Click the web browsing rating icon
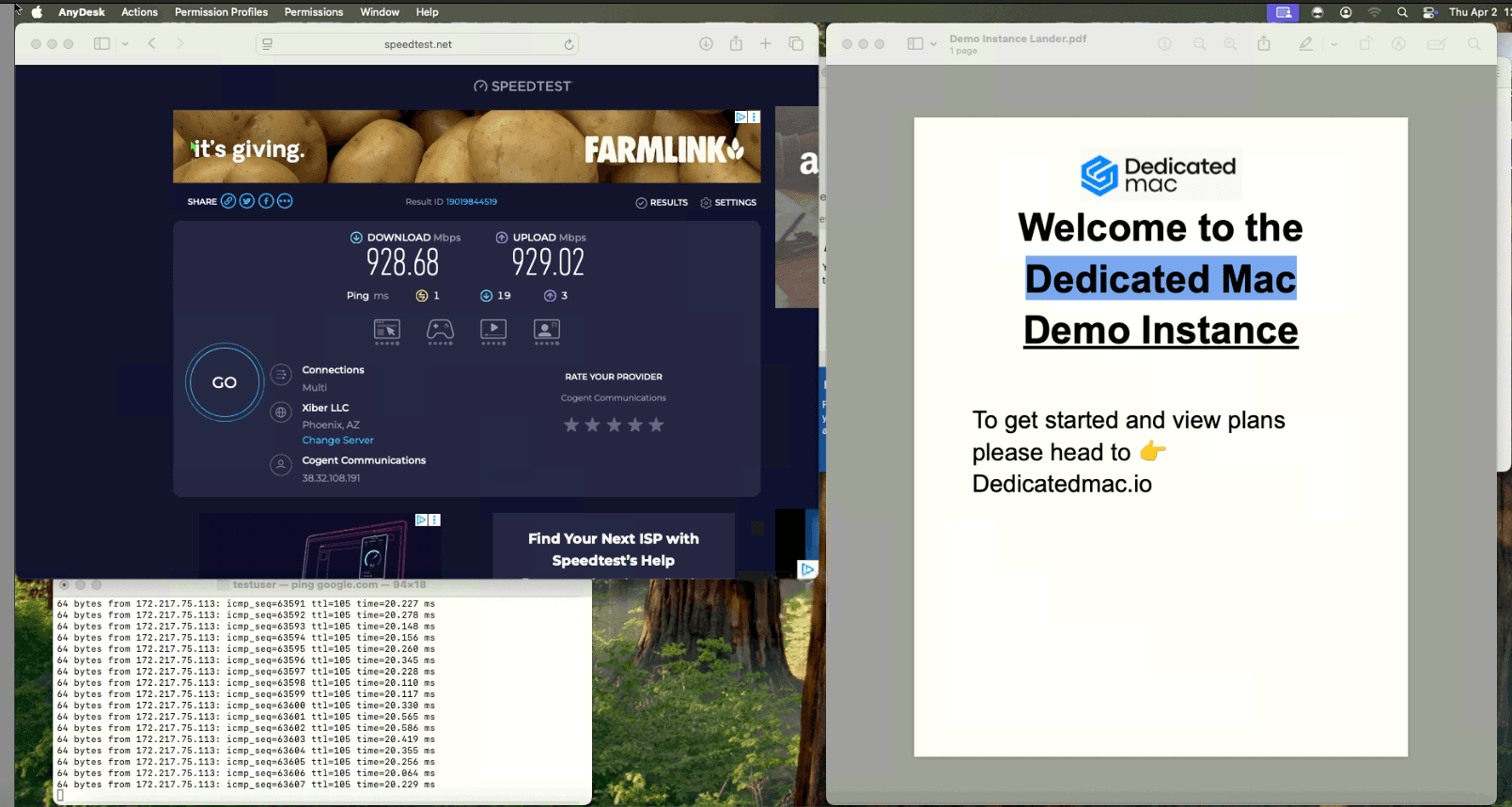 click(387, 331)
